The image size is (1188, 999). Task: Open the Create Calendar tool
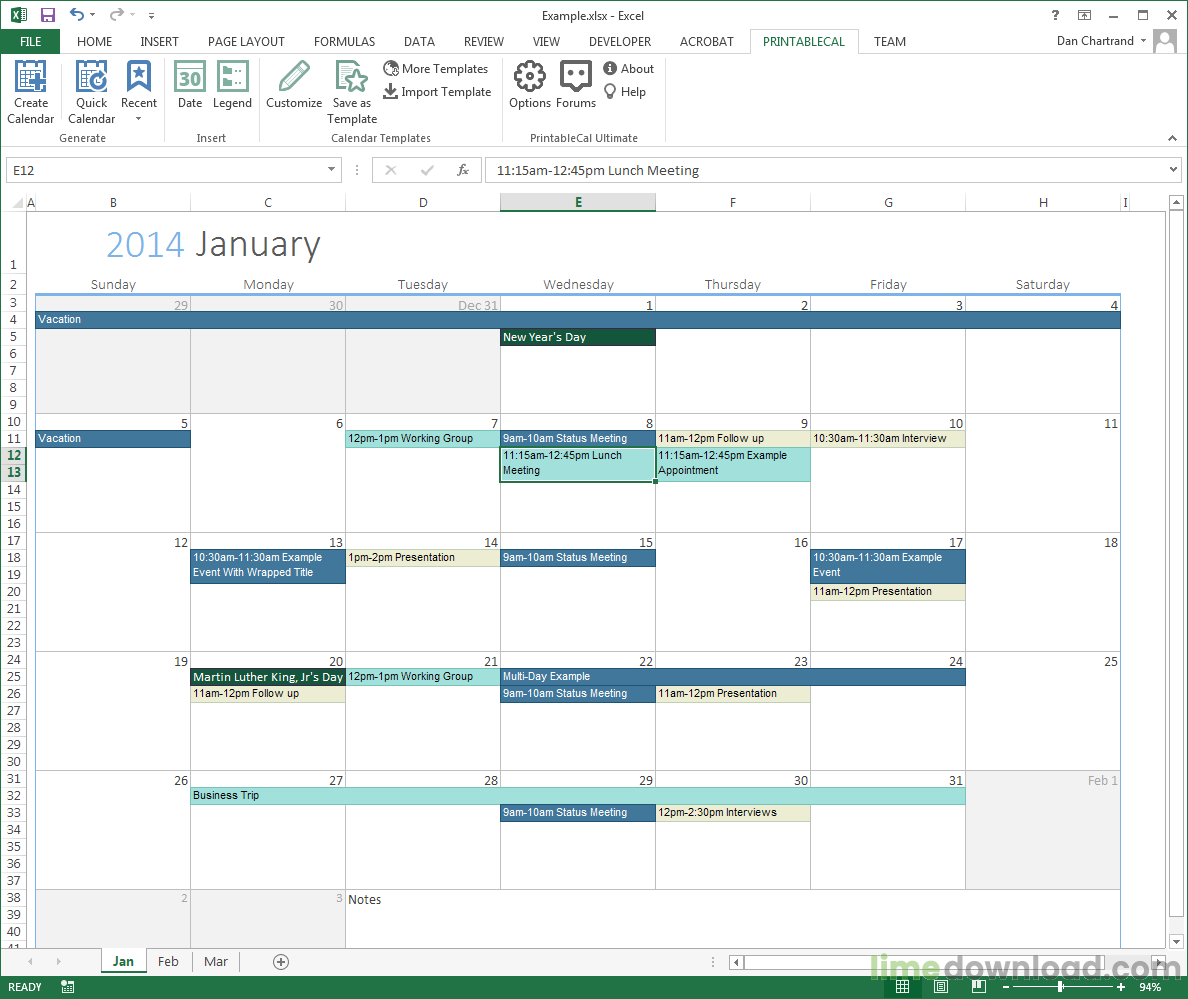coord(30,91)
